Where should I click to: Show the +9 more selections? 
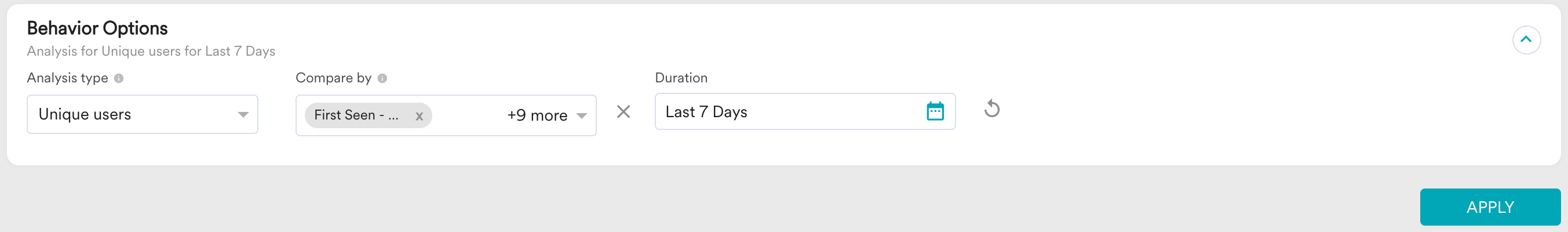coord(537,115)
